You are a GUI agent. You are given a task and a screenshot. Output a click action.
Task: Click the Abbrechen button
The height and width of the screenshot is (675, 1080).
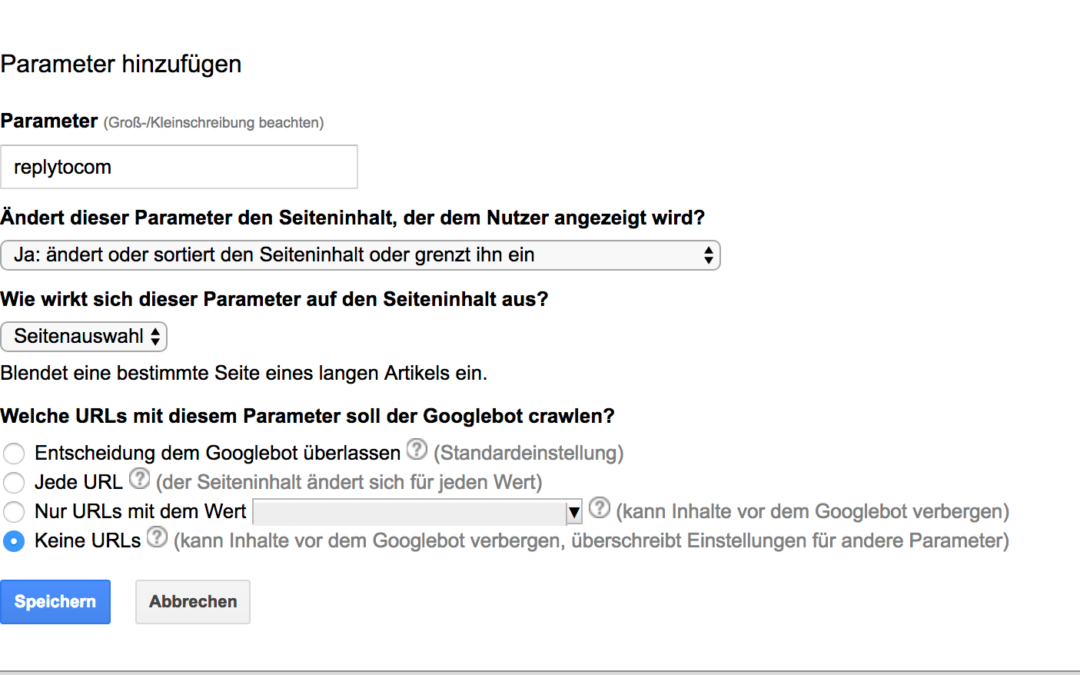tap(193, 602)
